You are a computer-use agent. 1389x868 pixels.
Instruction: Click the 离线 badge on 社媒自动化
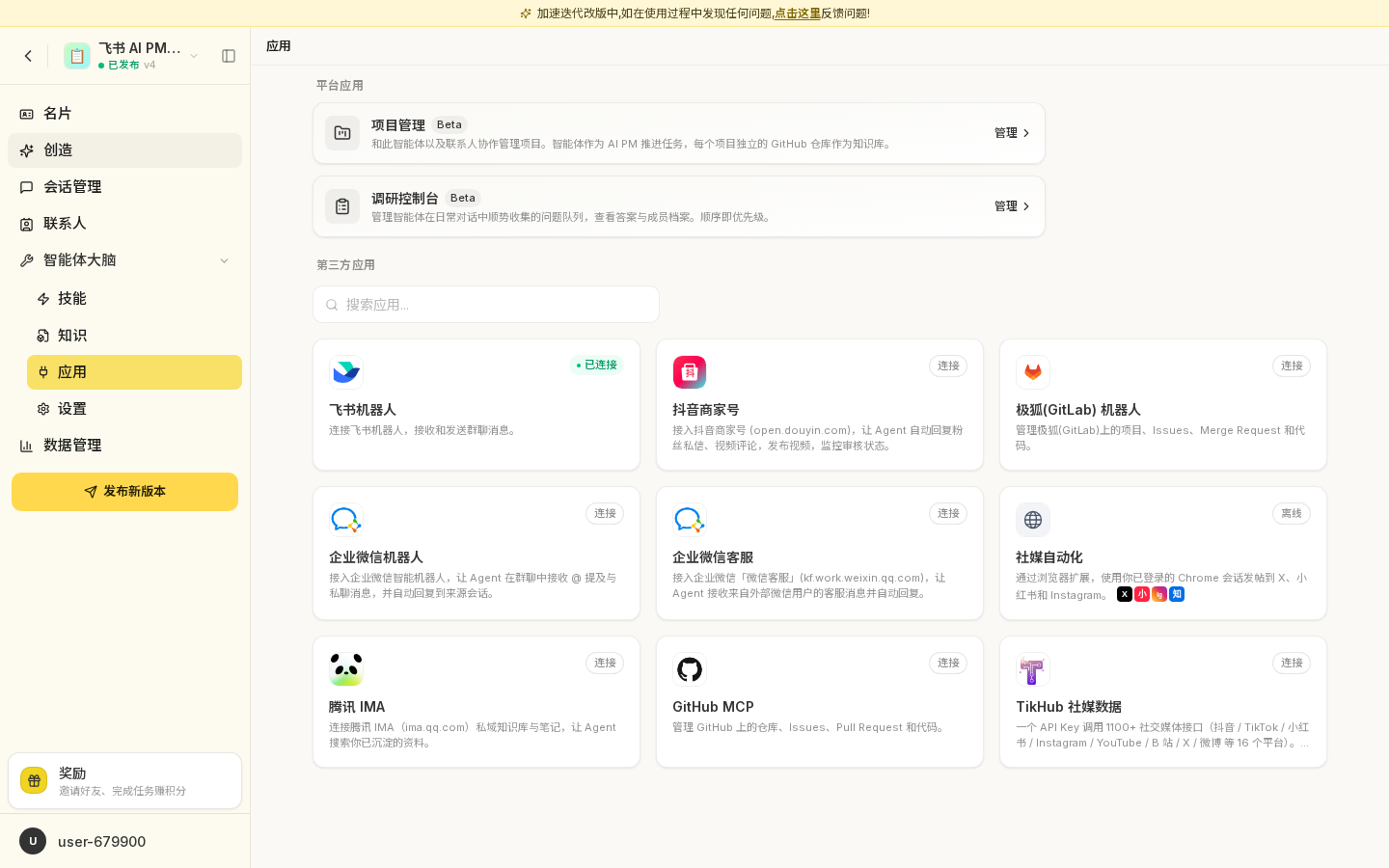pos(1292,513)
